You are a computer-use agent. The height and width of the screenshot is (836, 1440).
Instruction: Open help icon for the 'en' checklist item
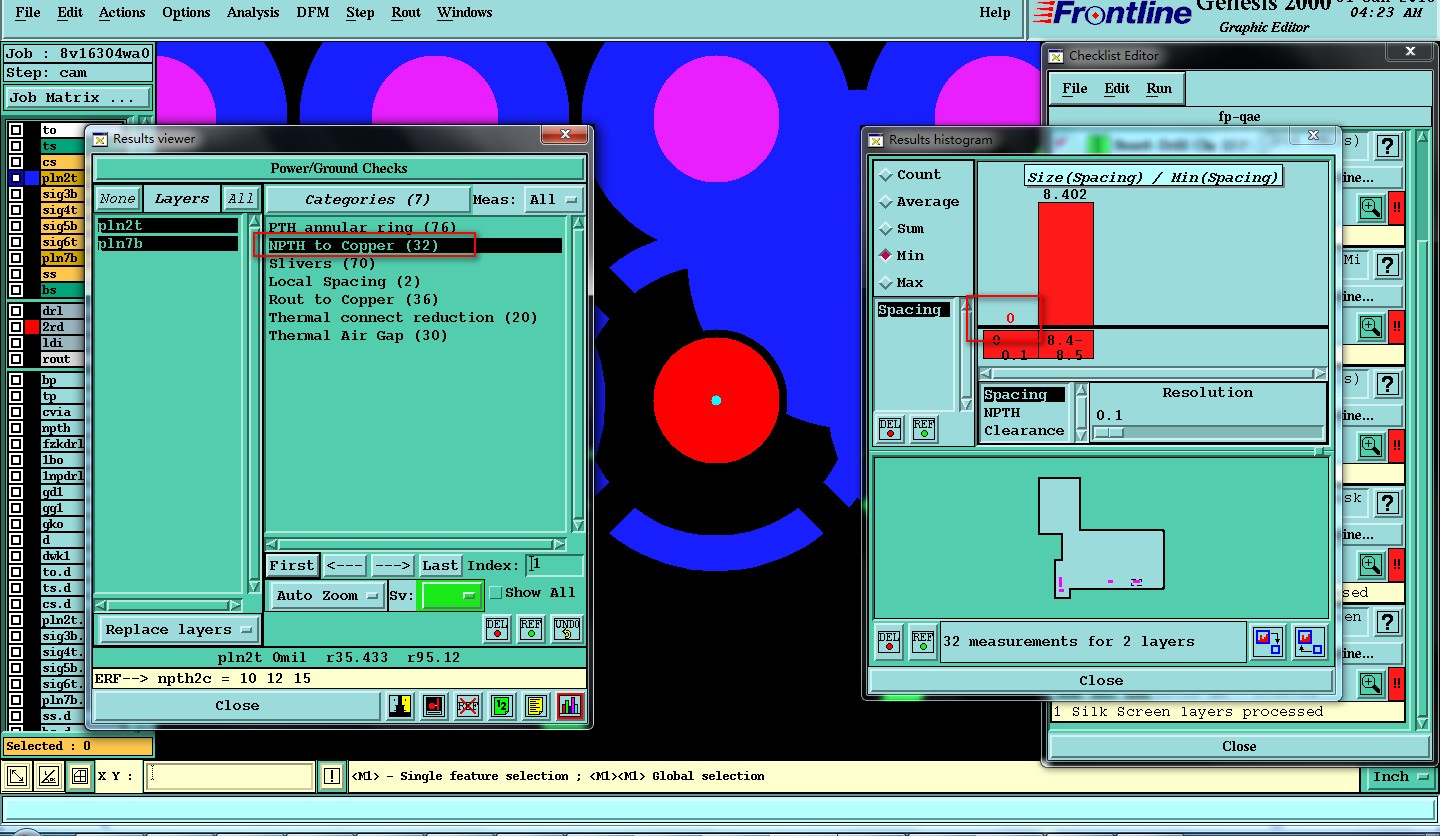point(1387,621)
